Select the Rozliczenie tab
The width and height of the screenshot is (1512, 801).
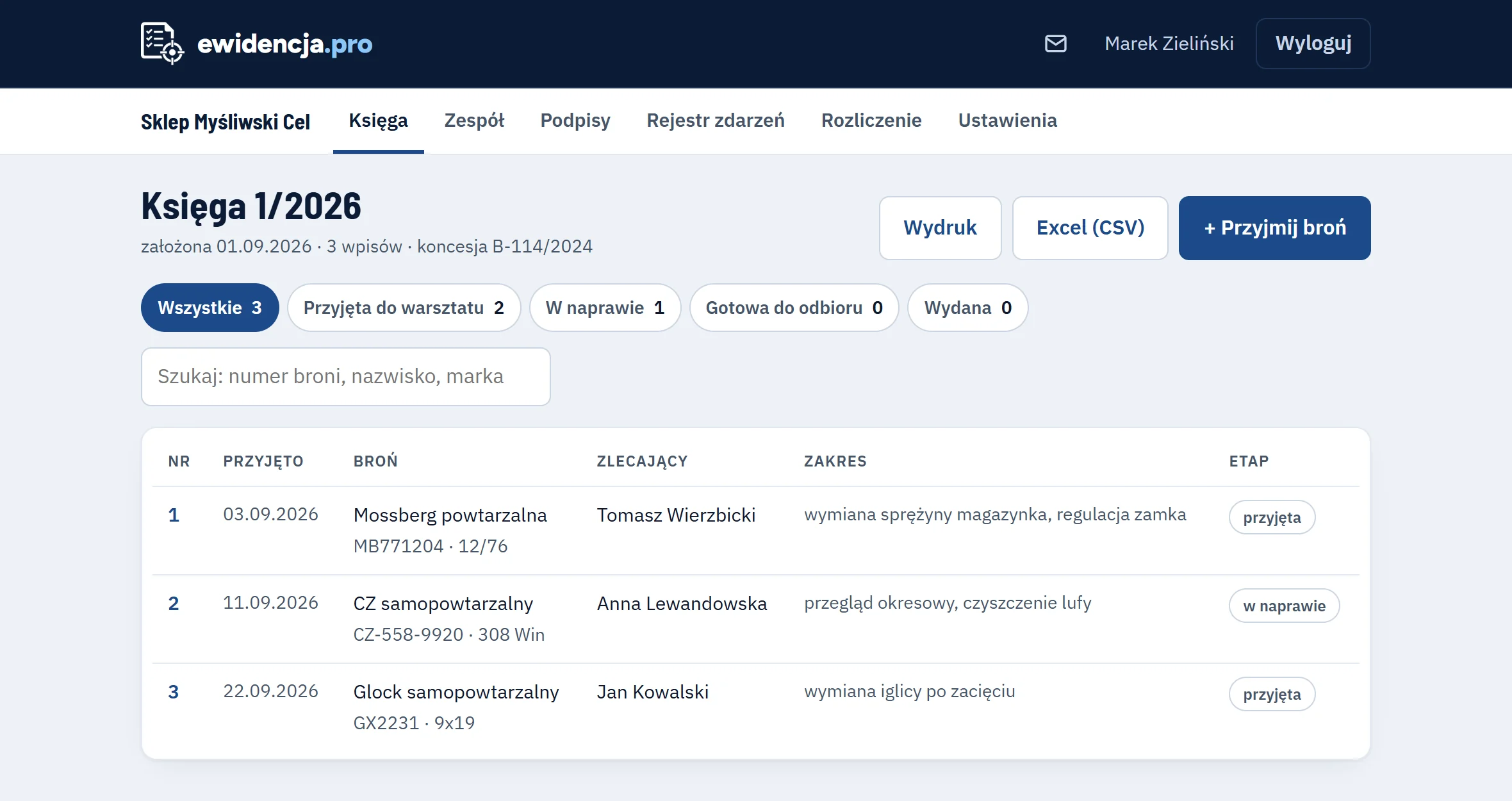point(871,120)
